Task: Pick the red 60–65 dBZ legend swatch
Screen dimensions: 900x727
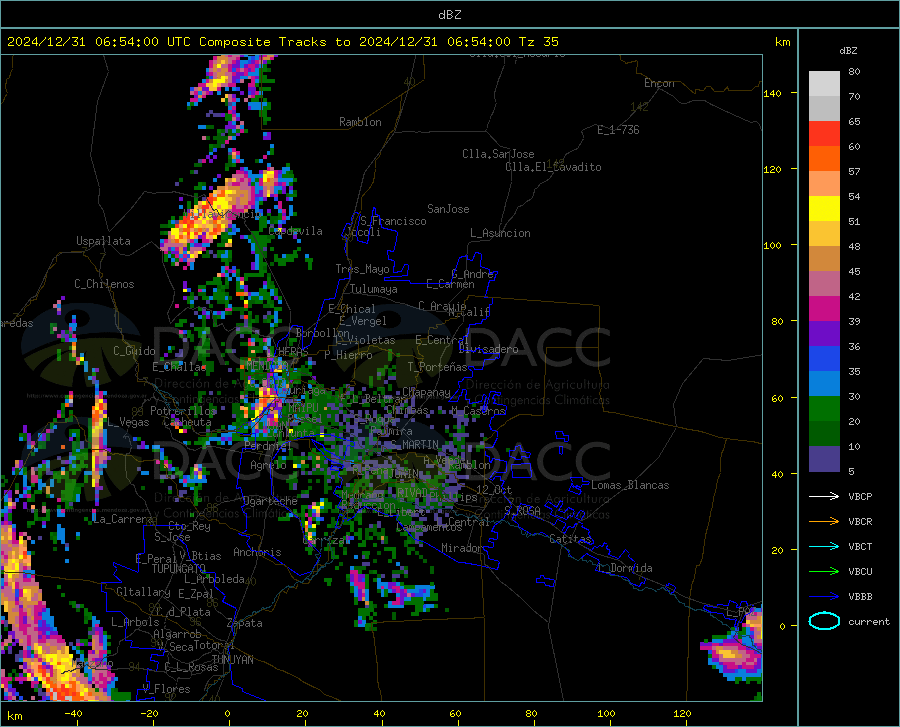Action: [x=824, y=134]
